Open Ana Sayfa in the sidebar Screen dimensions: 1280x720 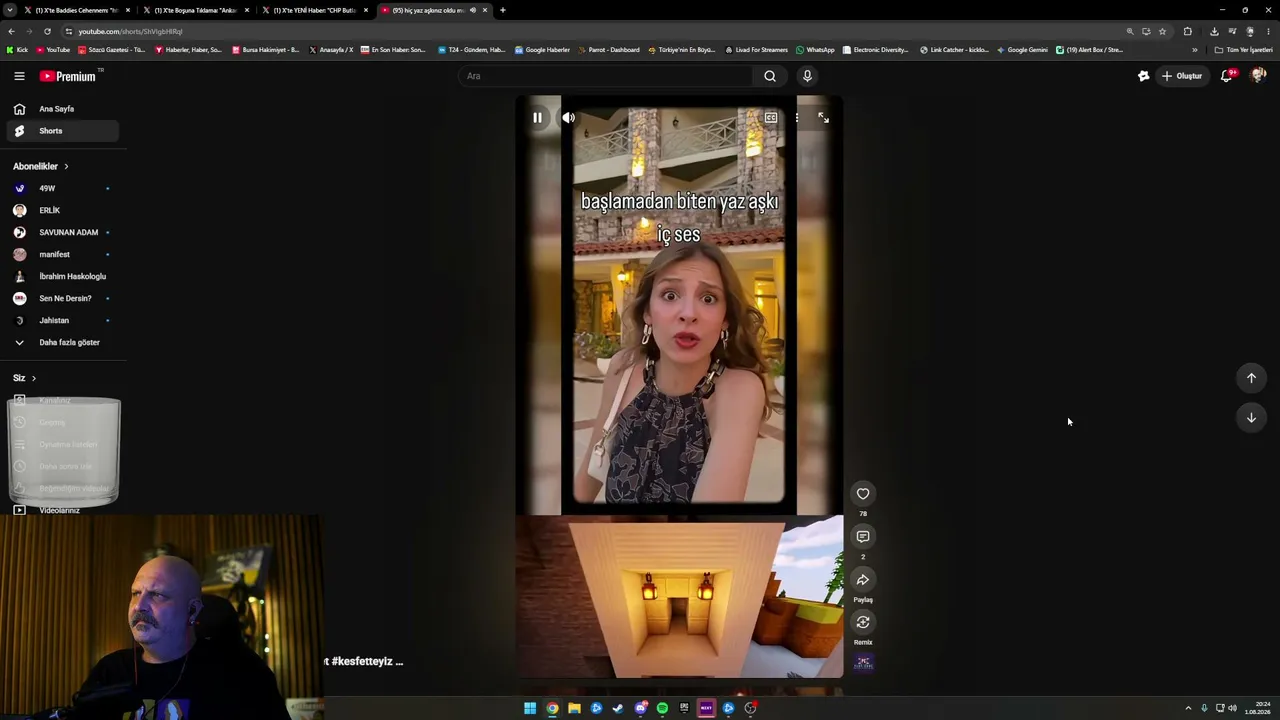point(63,109)
